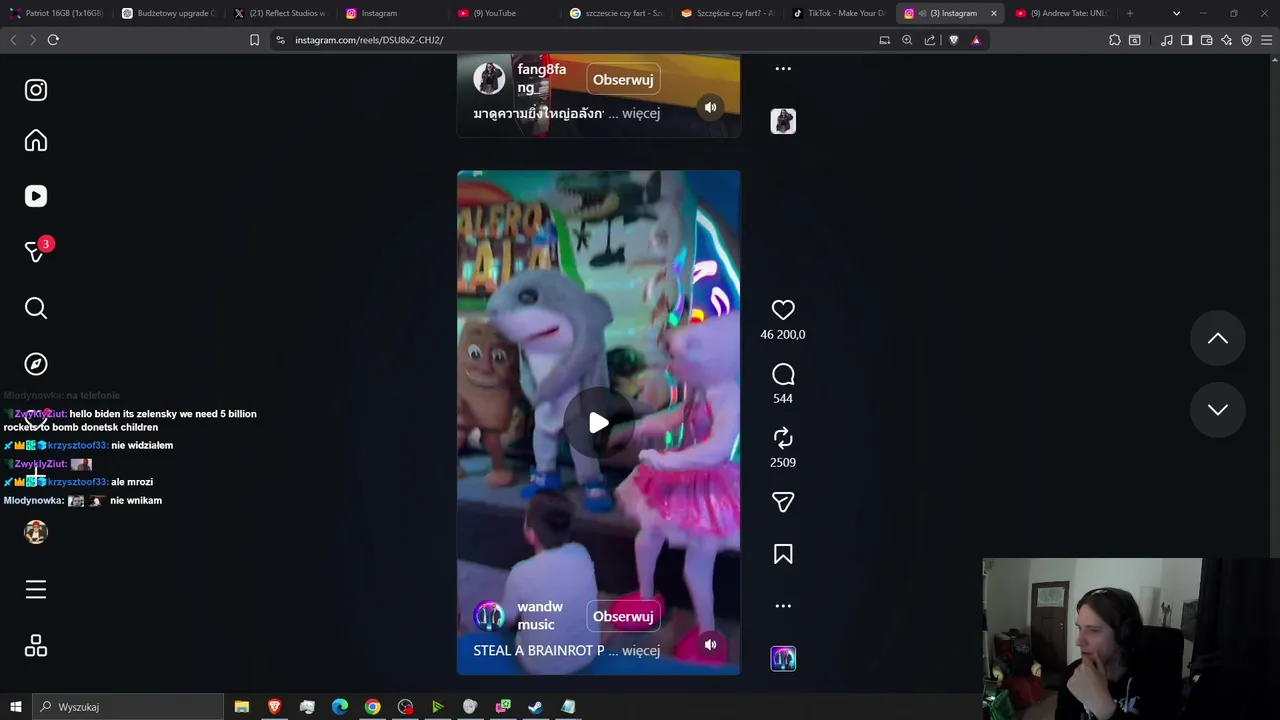The image size is (1280, 720).
Task: Open the browser hamburger menu
Action: click(x=1267, y=40)
